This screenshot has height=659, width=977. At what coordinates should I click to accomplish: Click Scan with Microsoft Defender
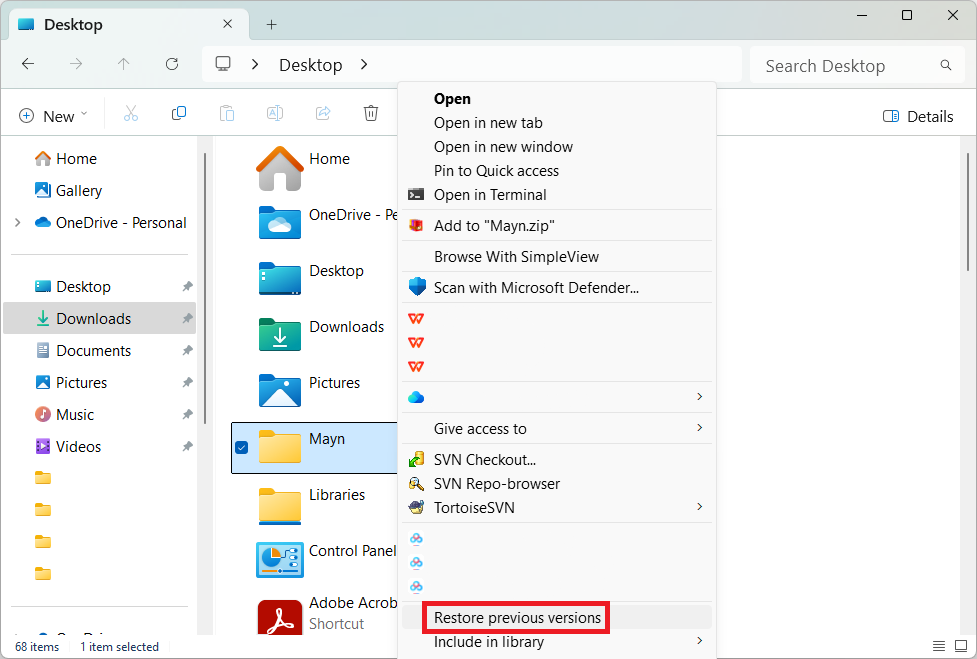point(535,288)
